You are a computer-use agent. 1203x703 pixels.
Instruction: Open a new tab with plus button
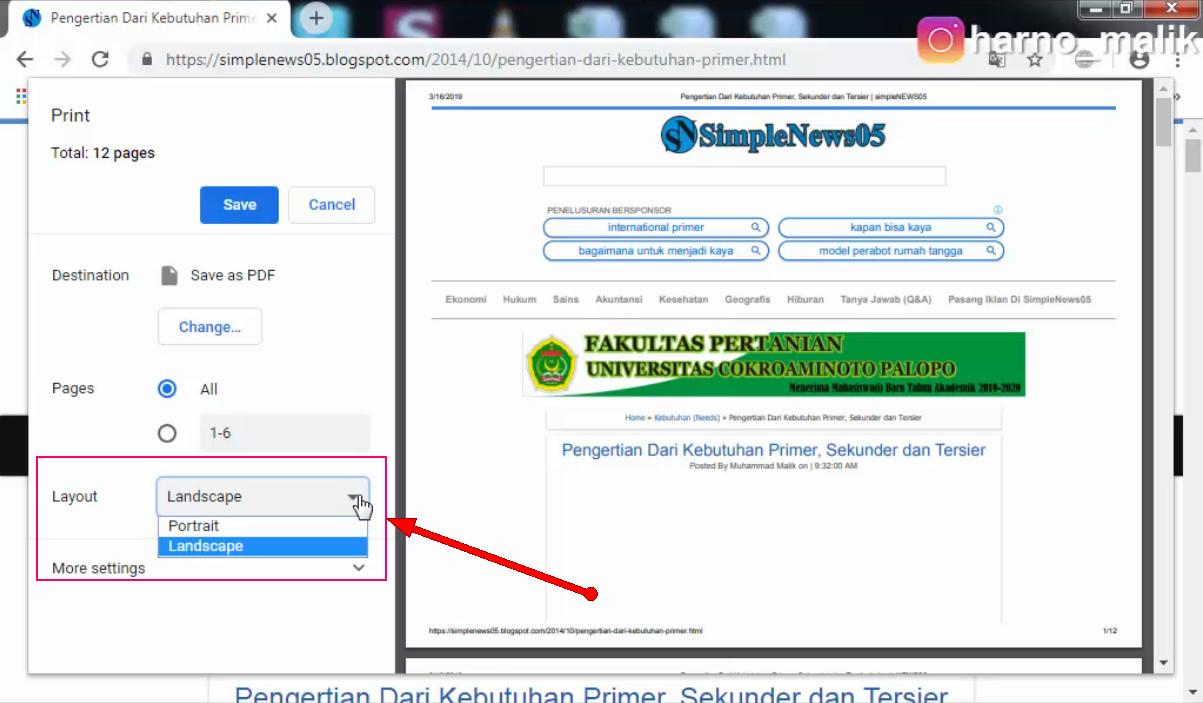[316, 18]
